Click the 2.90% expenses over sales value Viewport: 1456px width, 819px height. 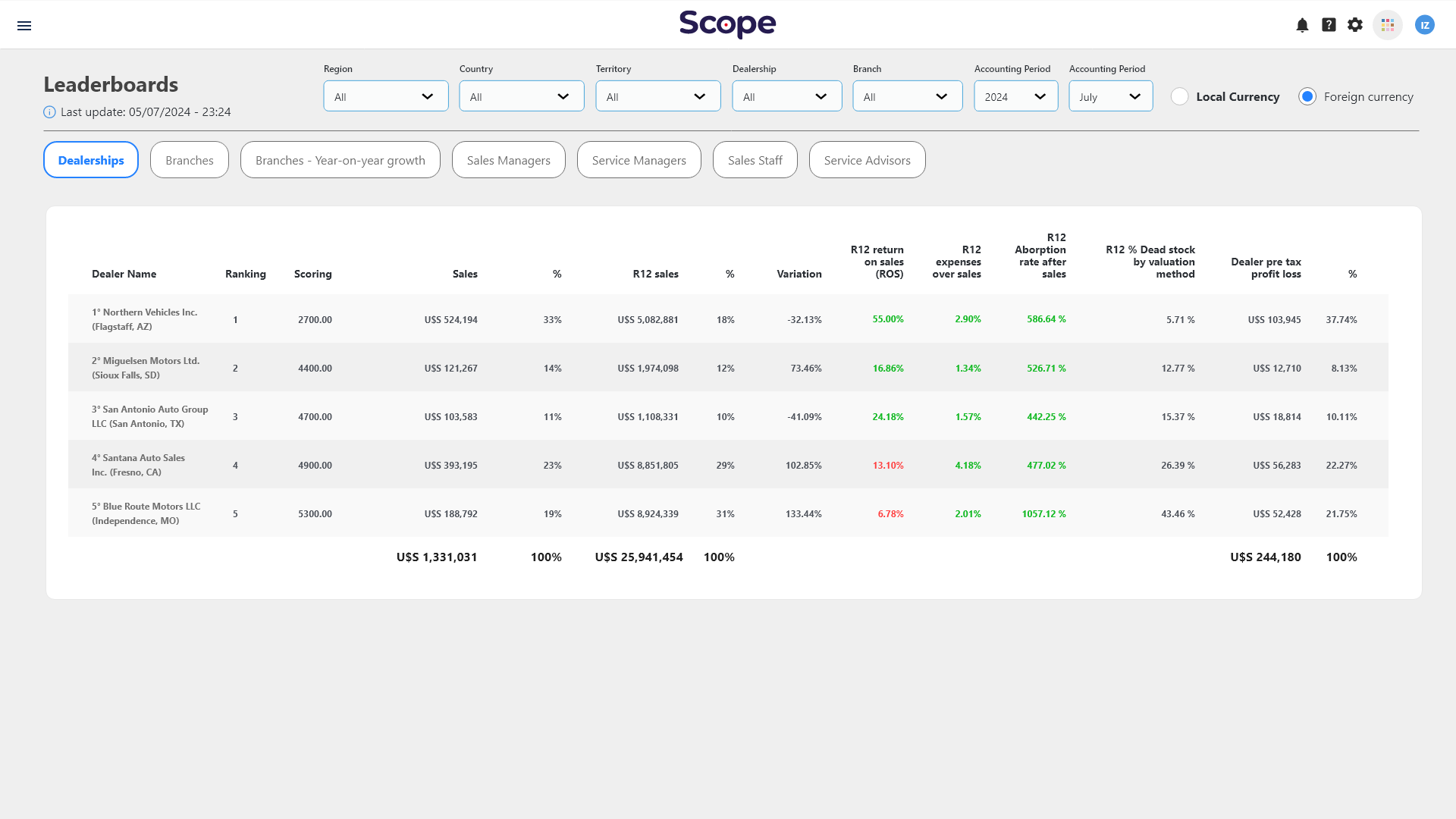click(968, 319)
